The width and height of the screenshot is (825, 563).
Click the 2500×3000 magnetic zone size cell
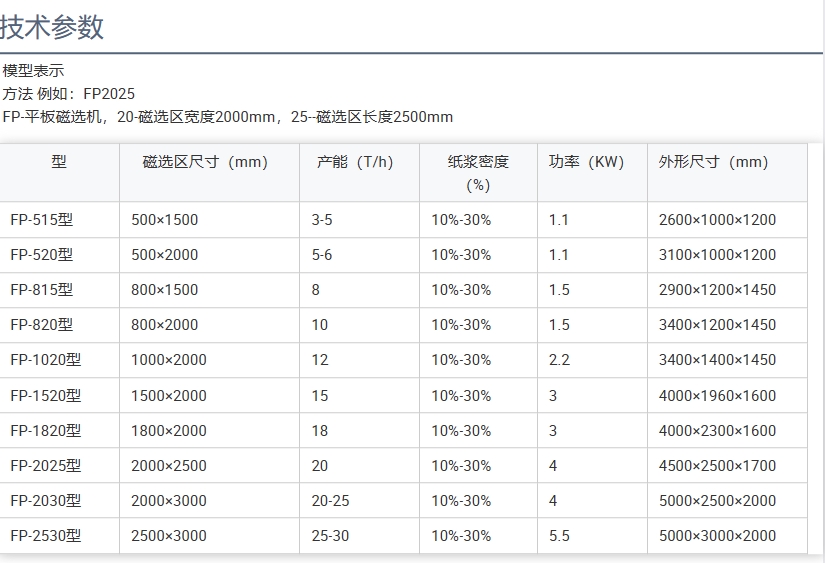169,536
